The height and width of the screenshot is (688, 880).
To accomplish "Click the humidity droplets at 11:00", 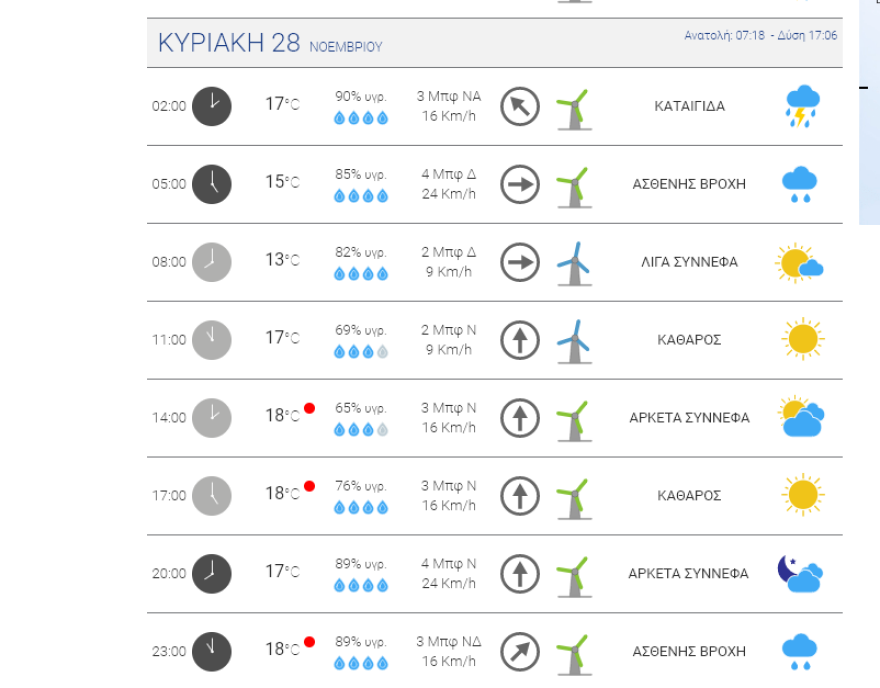I will [360, 352].
